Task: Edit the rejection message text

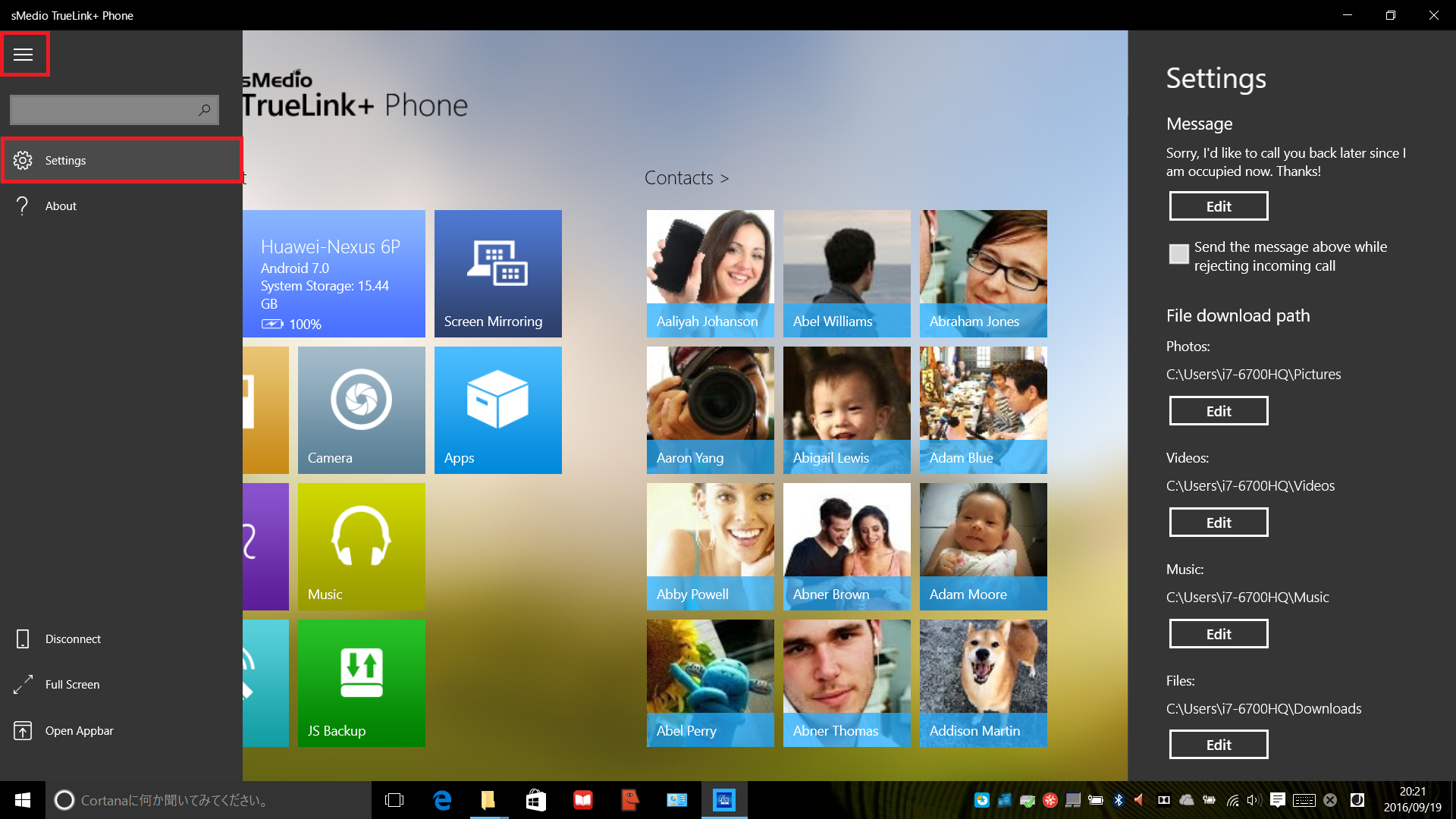Action: click(x=1219, y=206)
